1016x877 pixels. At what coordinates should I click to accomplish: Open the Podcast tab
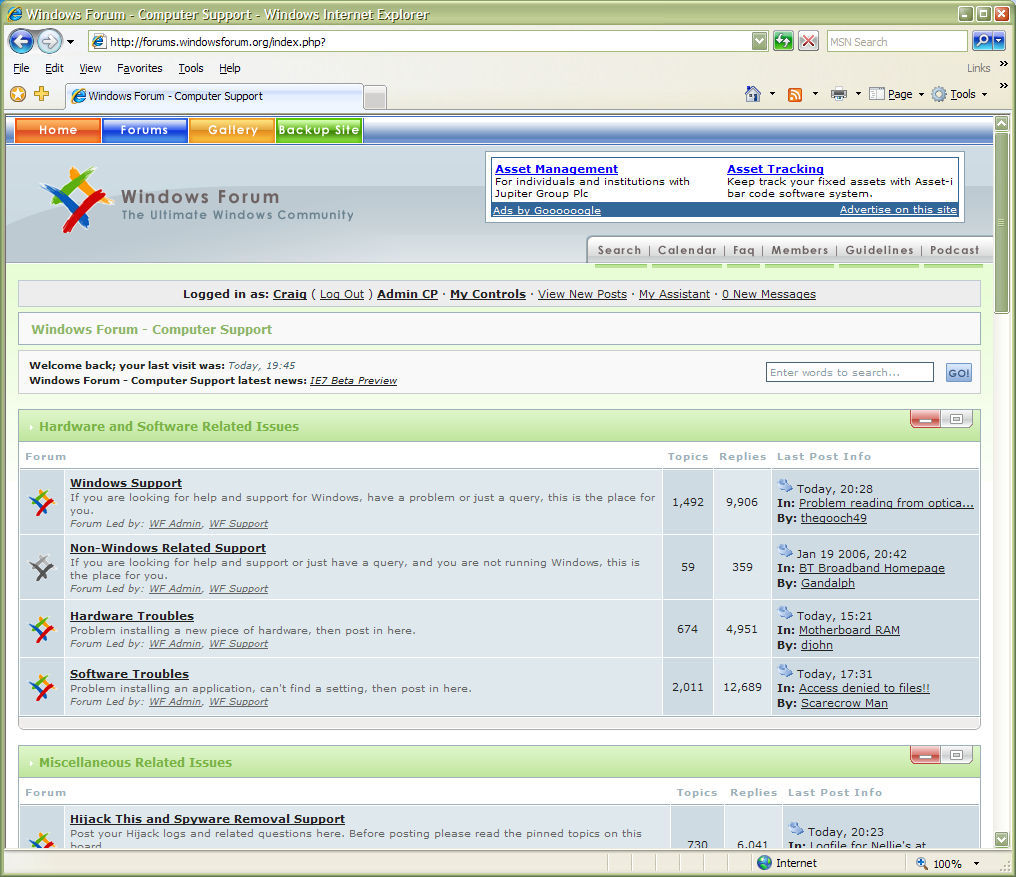(954, 250)
